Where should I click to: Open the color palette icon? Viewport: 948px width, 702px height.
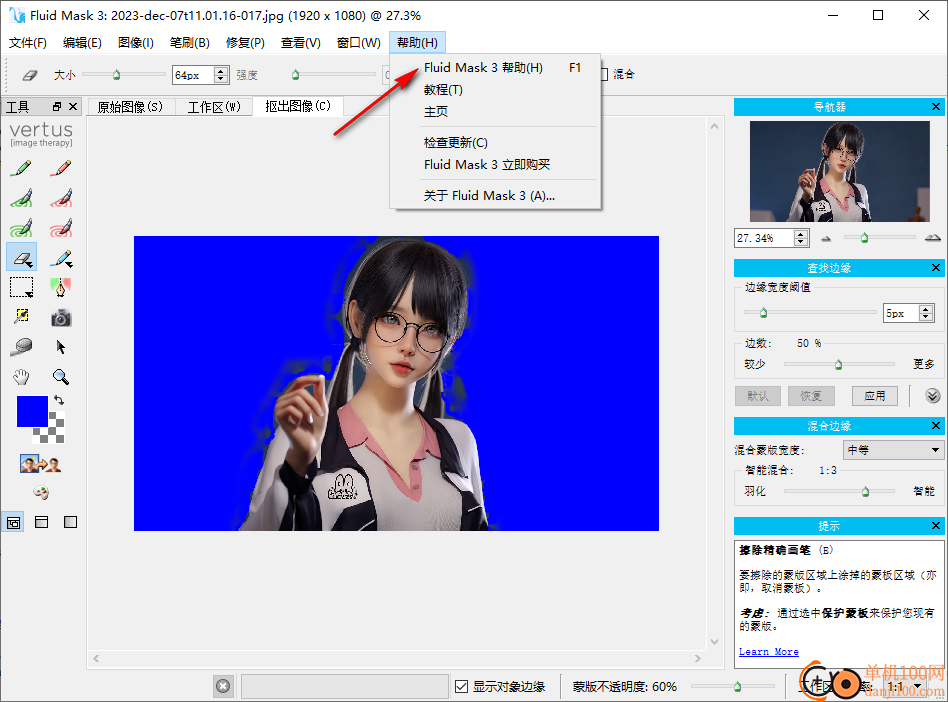[41, 492]
